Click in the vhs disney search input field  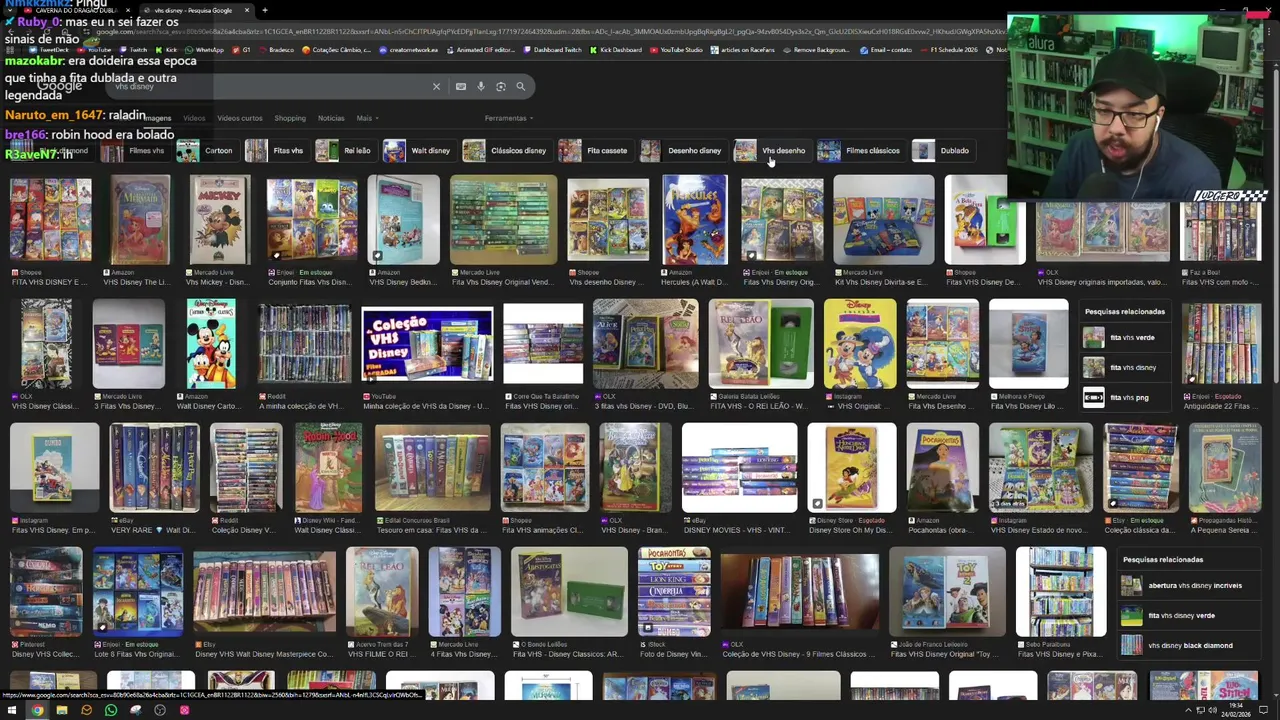[x=270, y=87]
